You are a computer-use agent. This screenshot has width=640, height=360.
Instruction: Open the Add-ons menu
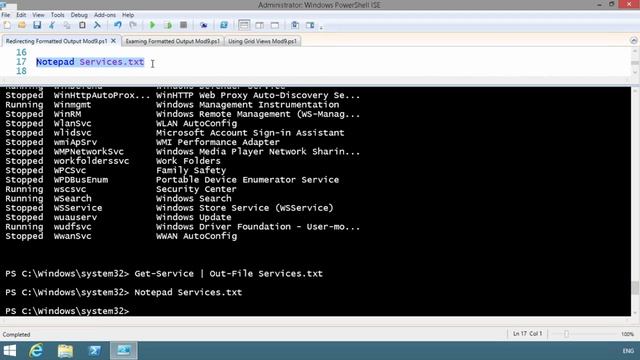105,15
